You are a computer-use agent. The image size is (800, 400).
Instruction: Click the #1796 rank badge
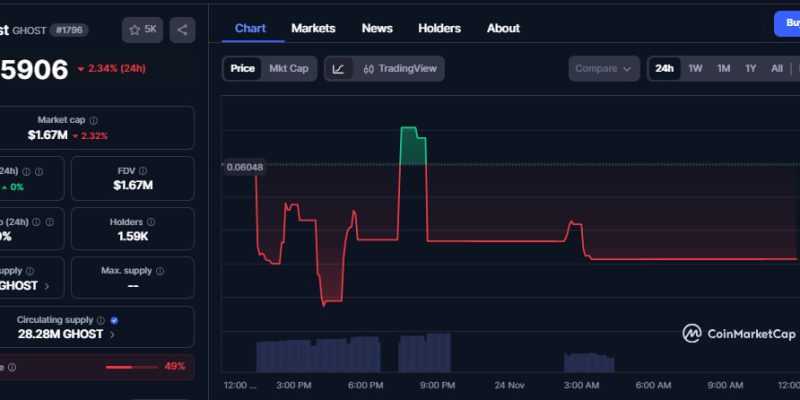coord(69,30)
